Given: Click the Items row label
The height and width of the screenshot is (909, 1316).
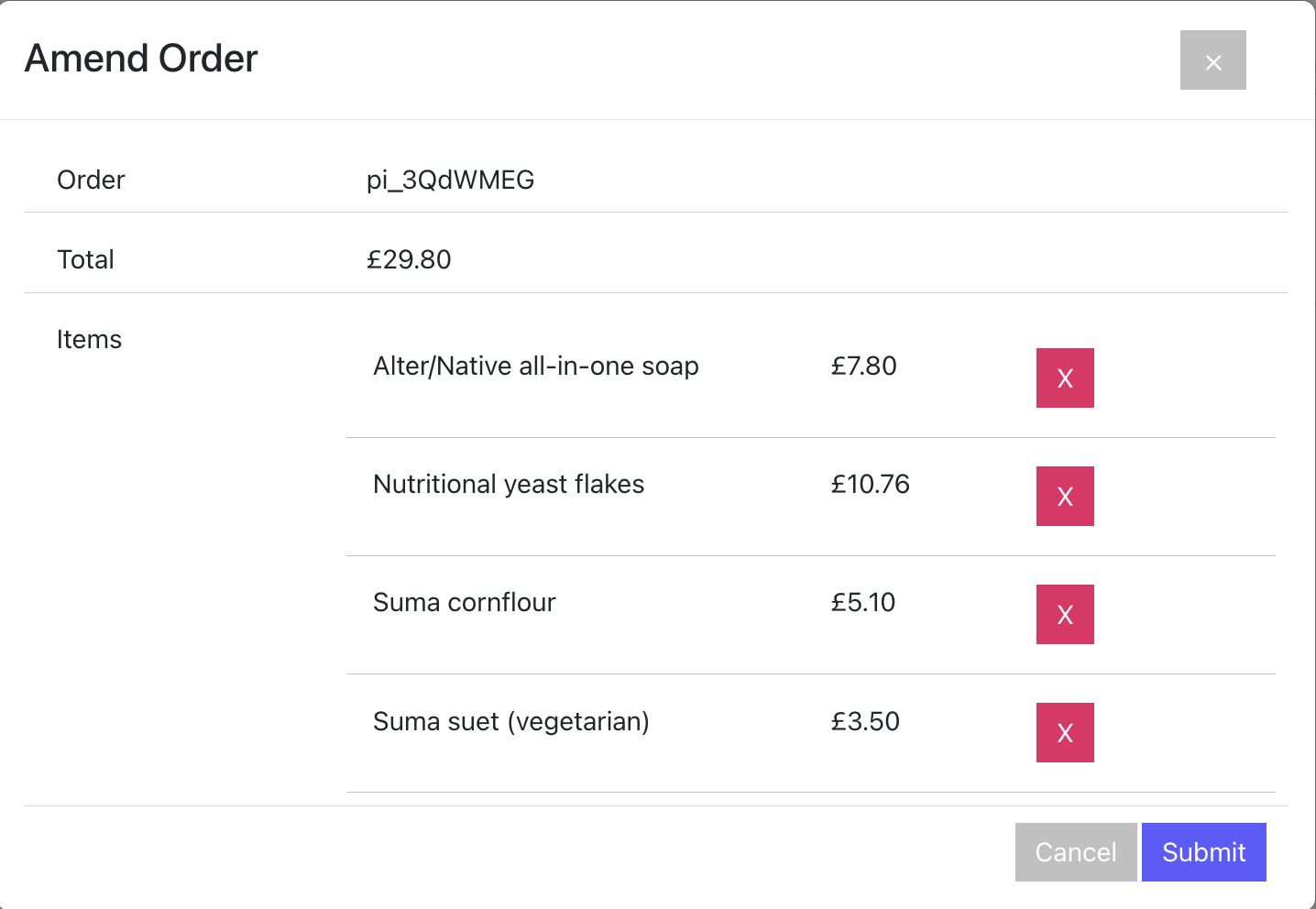Looking at the screenshot, I should point(89,339).
